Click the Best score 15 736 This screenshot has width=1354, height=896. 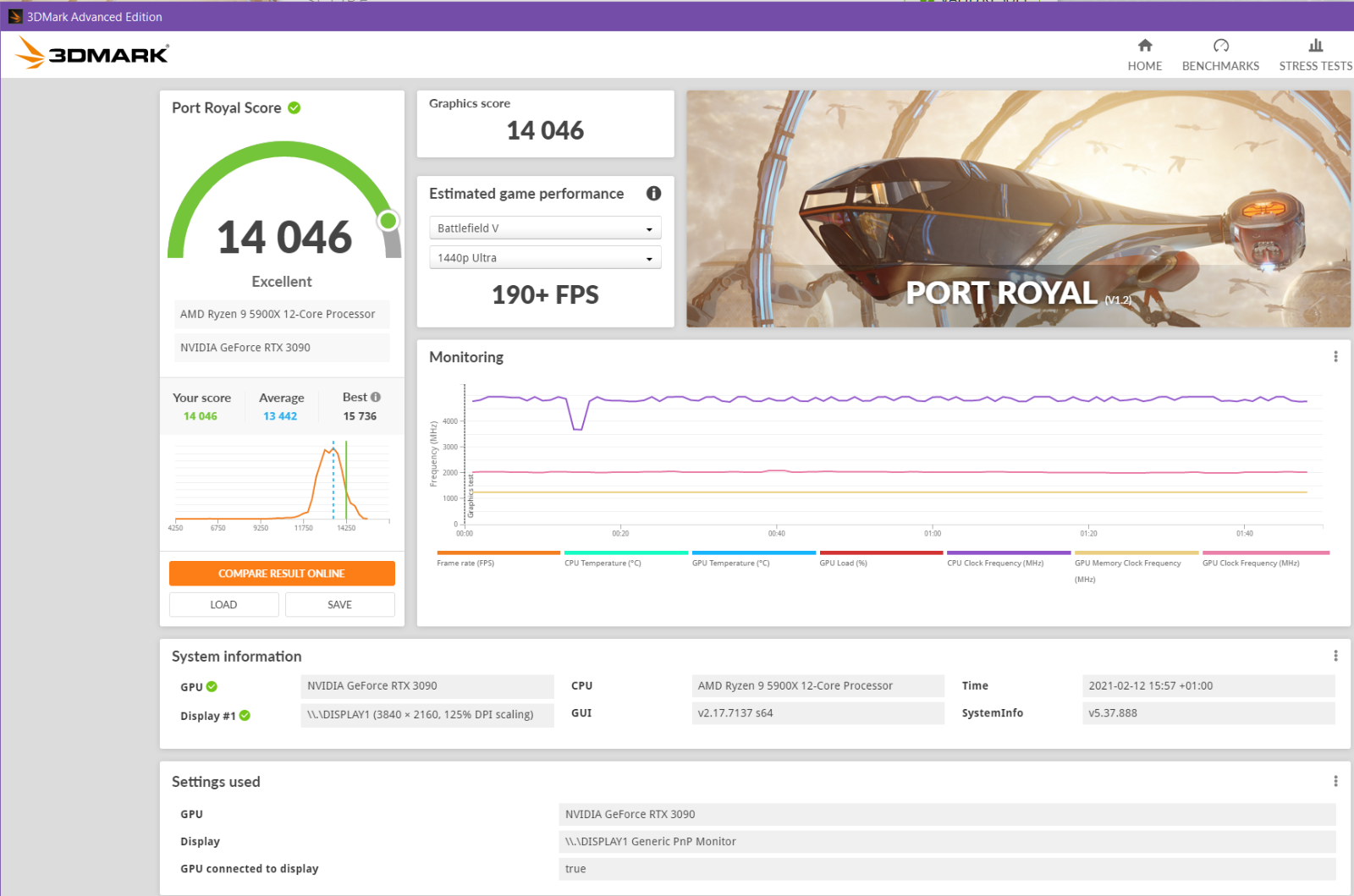(x=360, y=416)
